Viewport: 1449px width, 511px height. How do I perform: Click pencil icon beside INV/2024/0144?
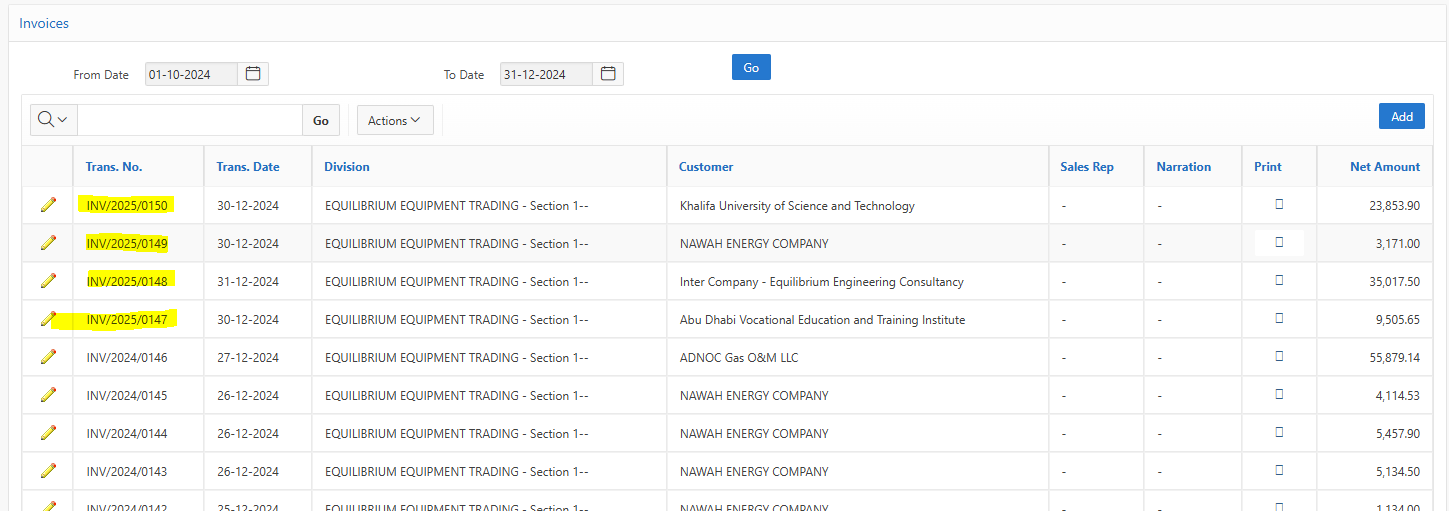[48, 433]
